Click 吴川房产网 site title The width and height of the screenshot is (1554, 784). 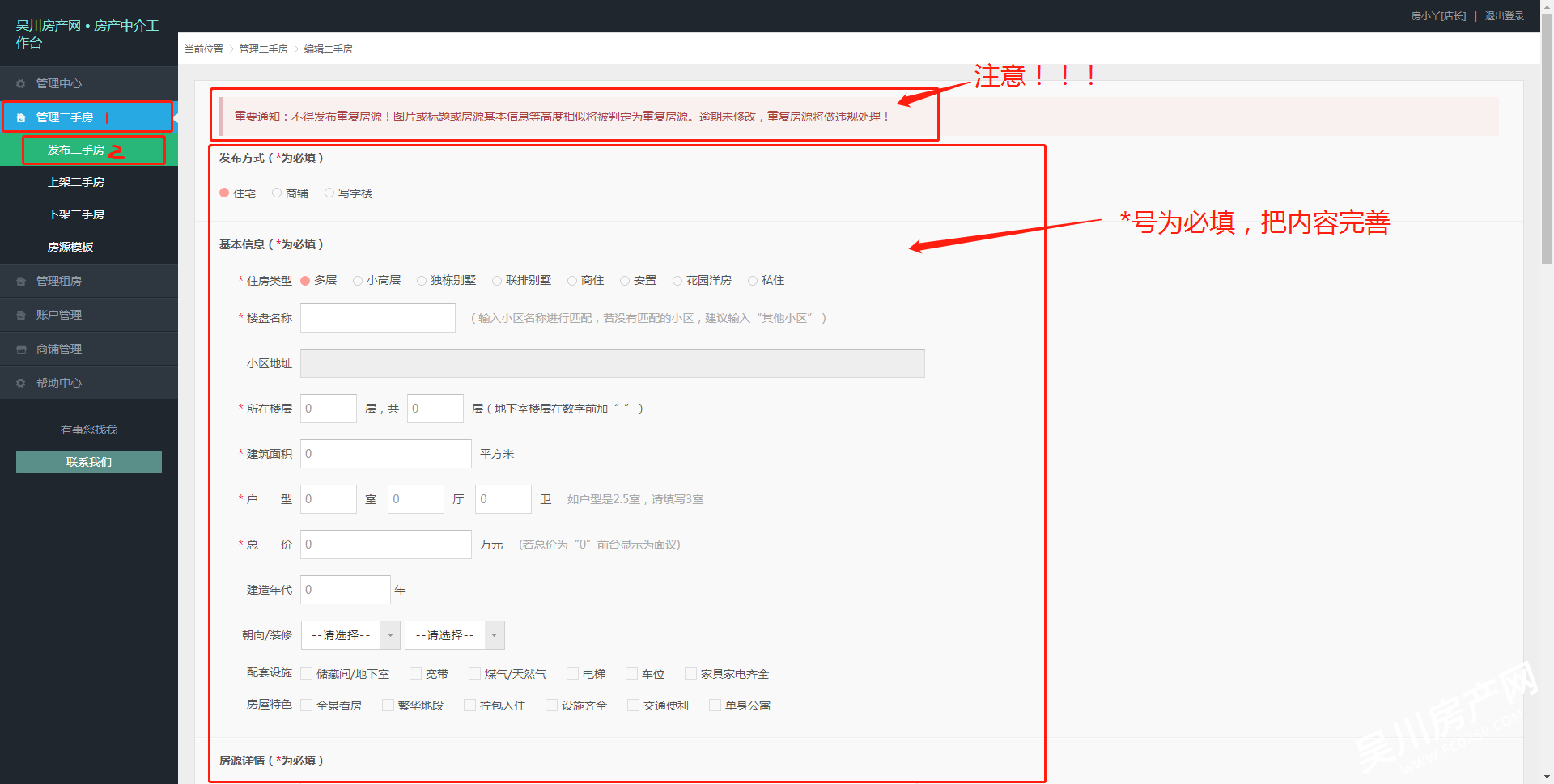[x=87, y=34]
